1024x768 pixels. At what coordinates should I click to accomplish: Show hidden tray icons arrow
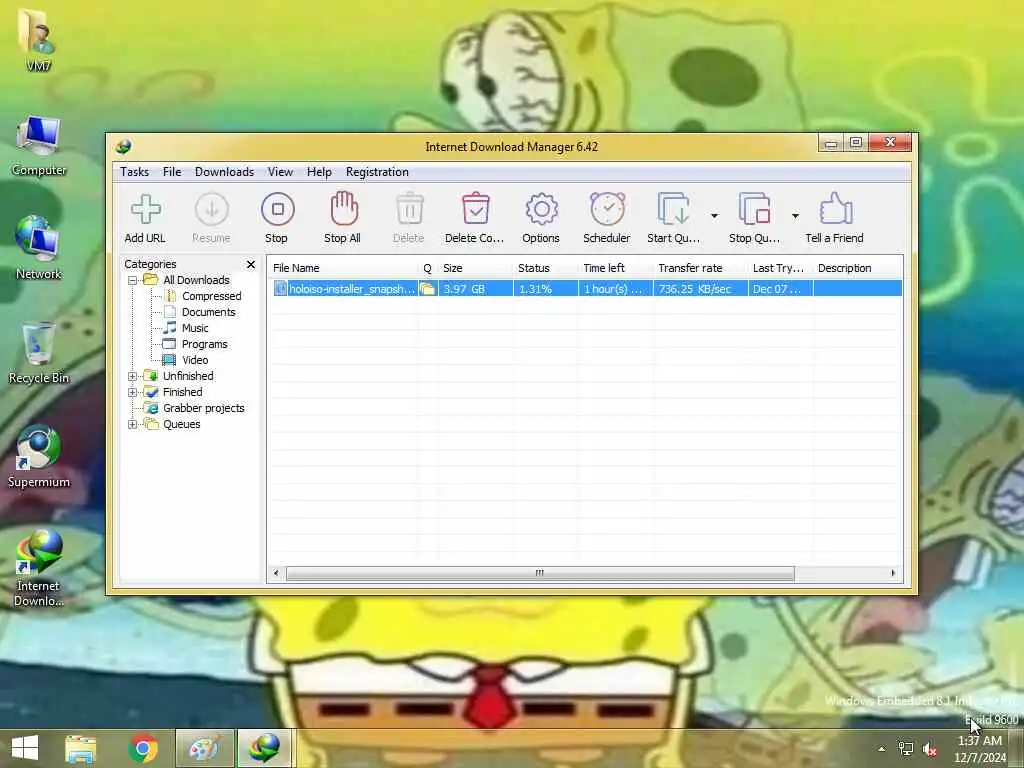(882, 749)
